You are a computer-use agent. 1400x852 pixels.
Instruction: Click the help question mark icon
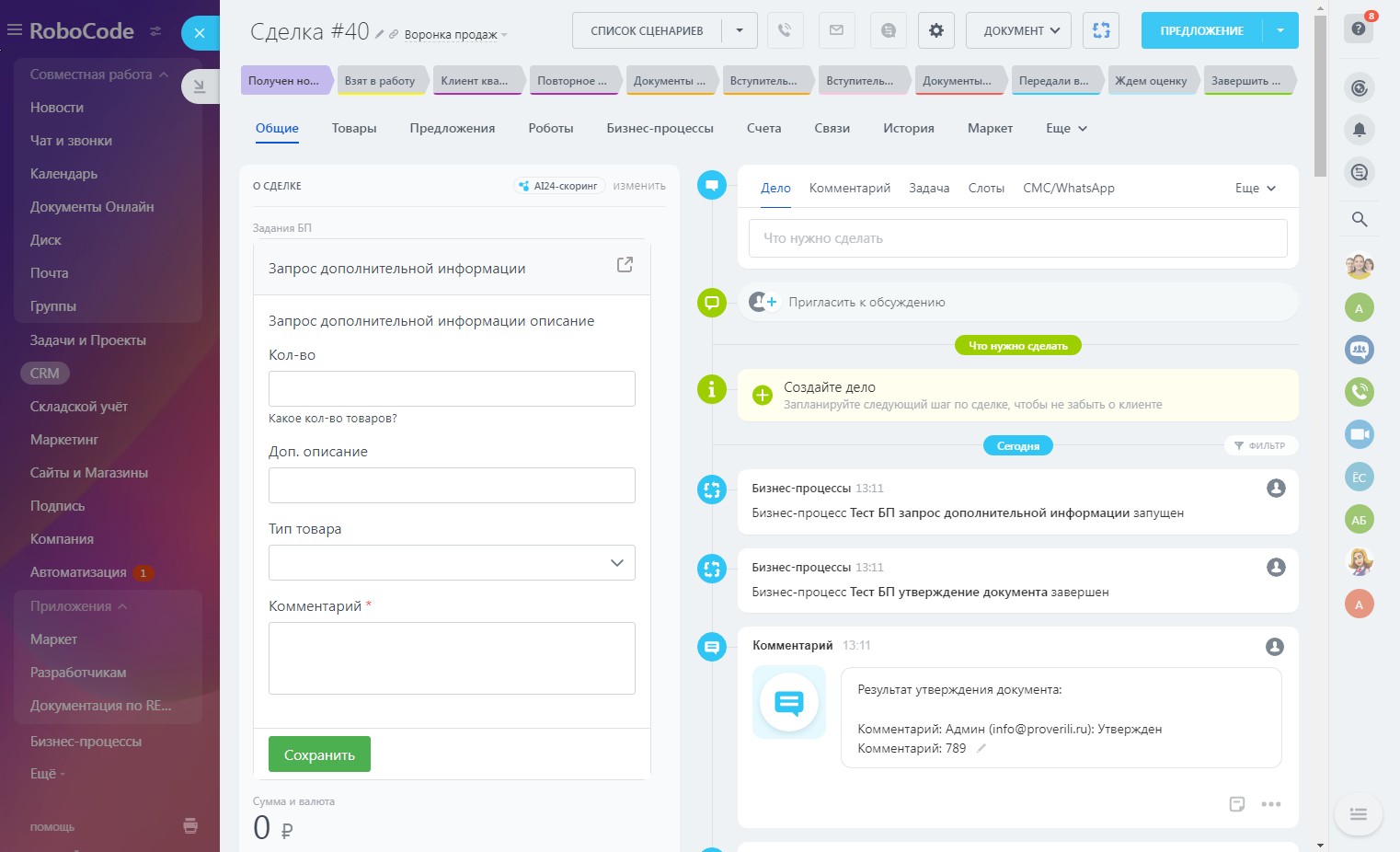(x=1359, y=29)
